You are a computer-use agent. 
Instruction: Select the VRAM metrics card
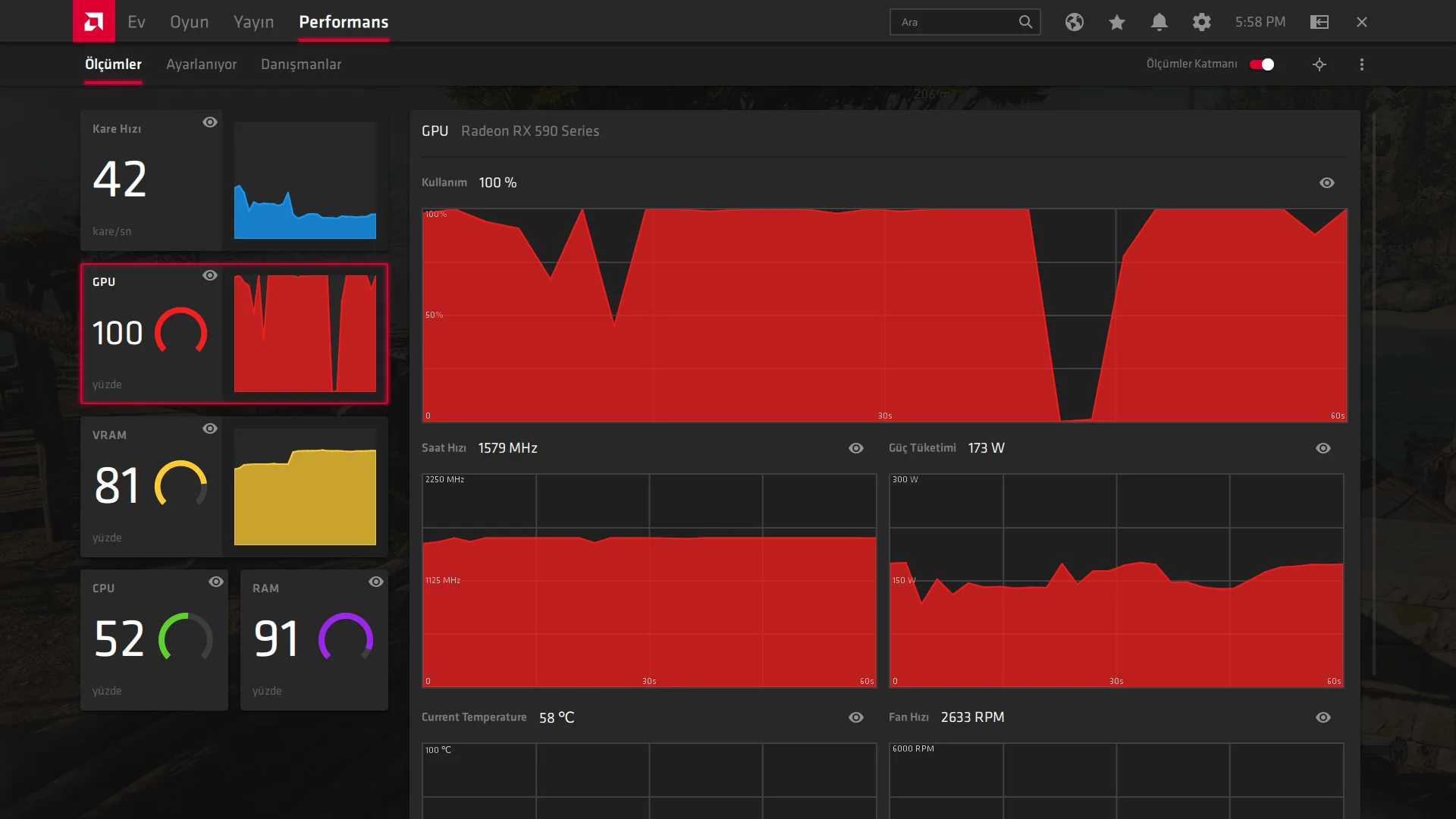pos(152,487)
